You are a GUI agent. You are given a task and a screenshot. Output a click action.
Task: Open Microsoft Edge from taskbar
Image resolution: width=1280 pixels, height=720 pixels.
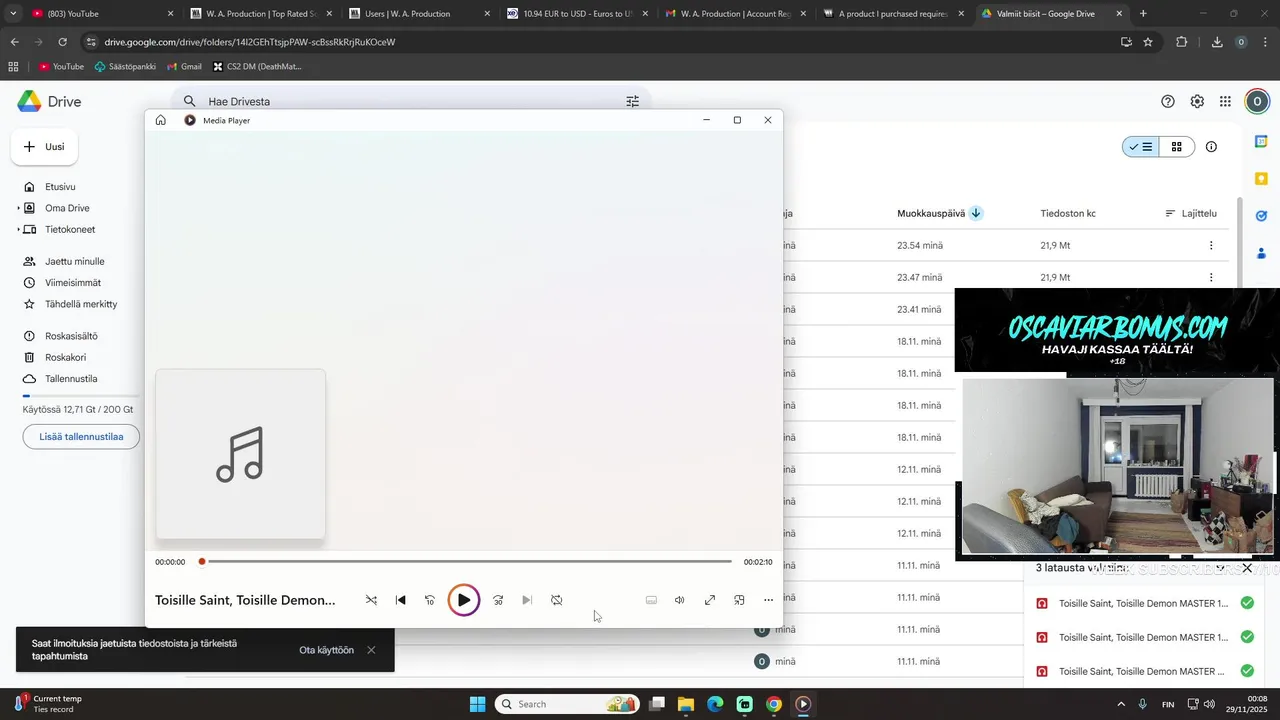click(715, 704)
